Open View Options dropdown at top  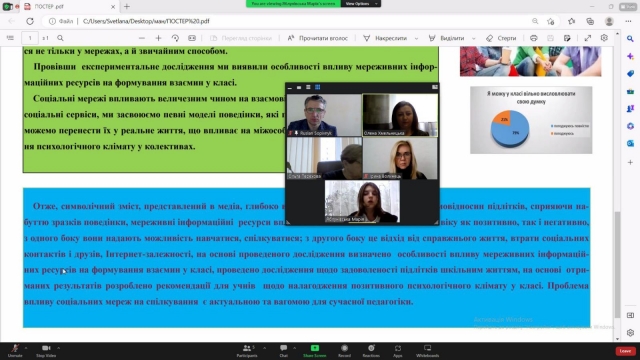click(360, 4)
